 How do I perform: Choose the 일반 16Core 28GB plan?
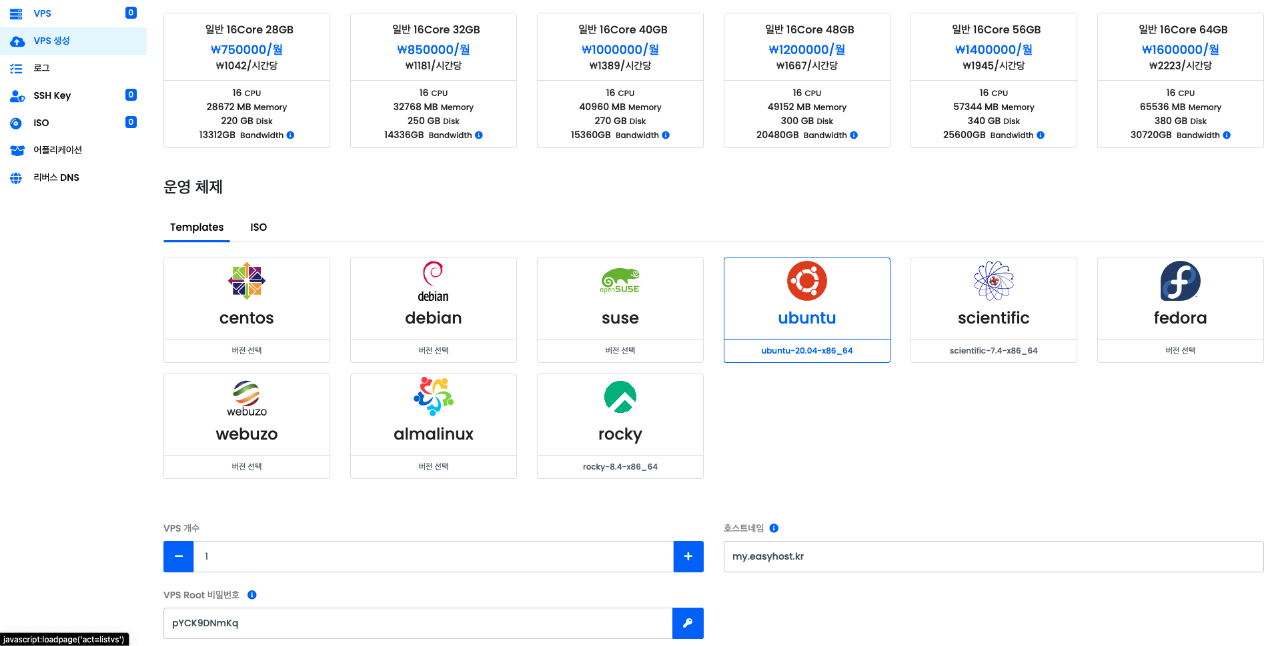246,80
